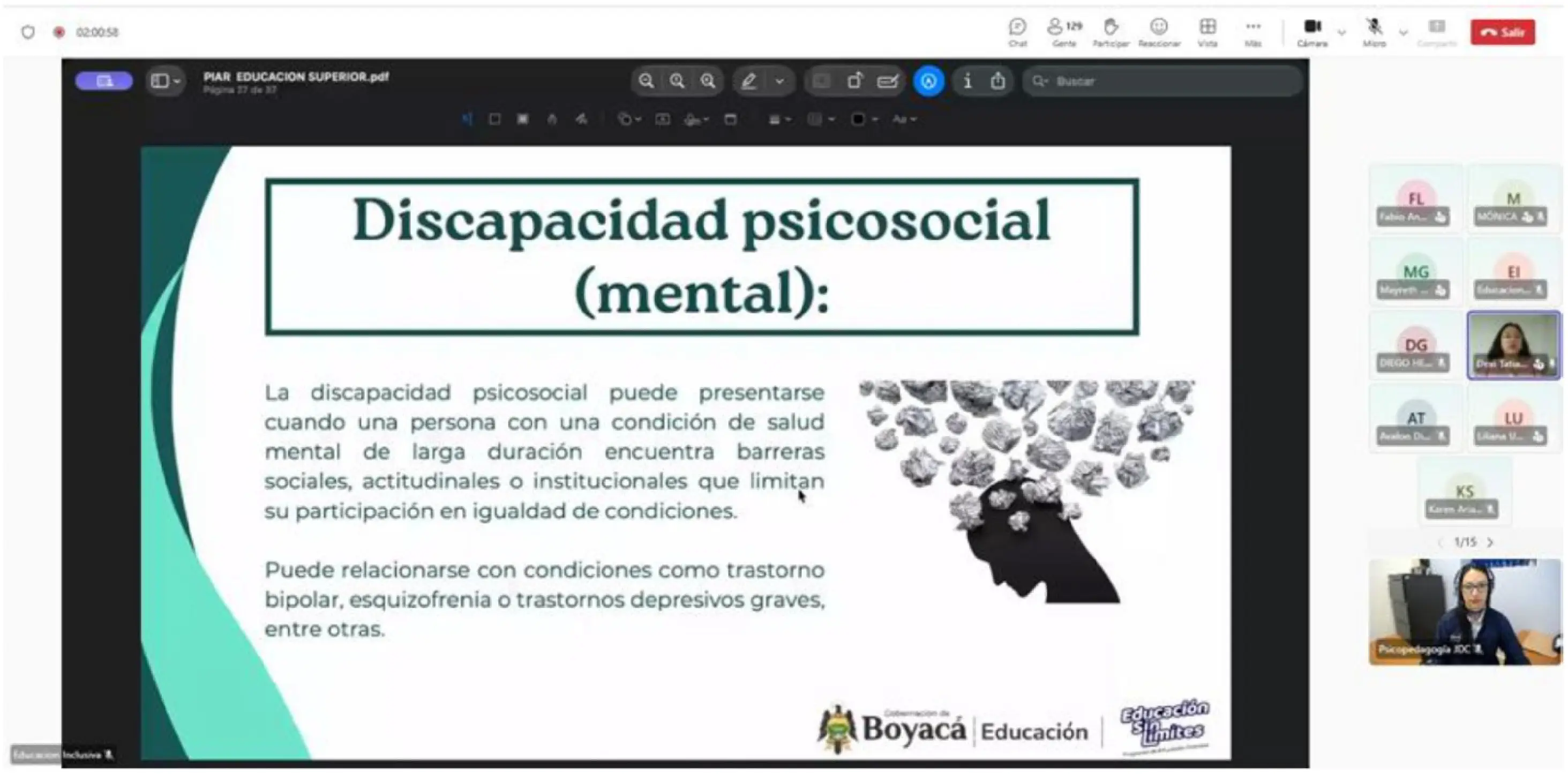
Task: Open the Teams meeting Chat panel
Action: [x=1017, y=32]
